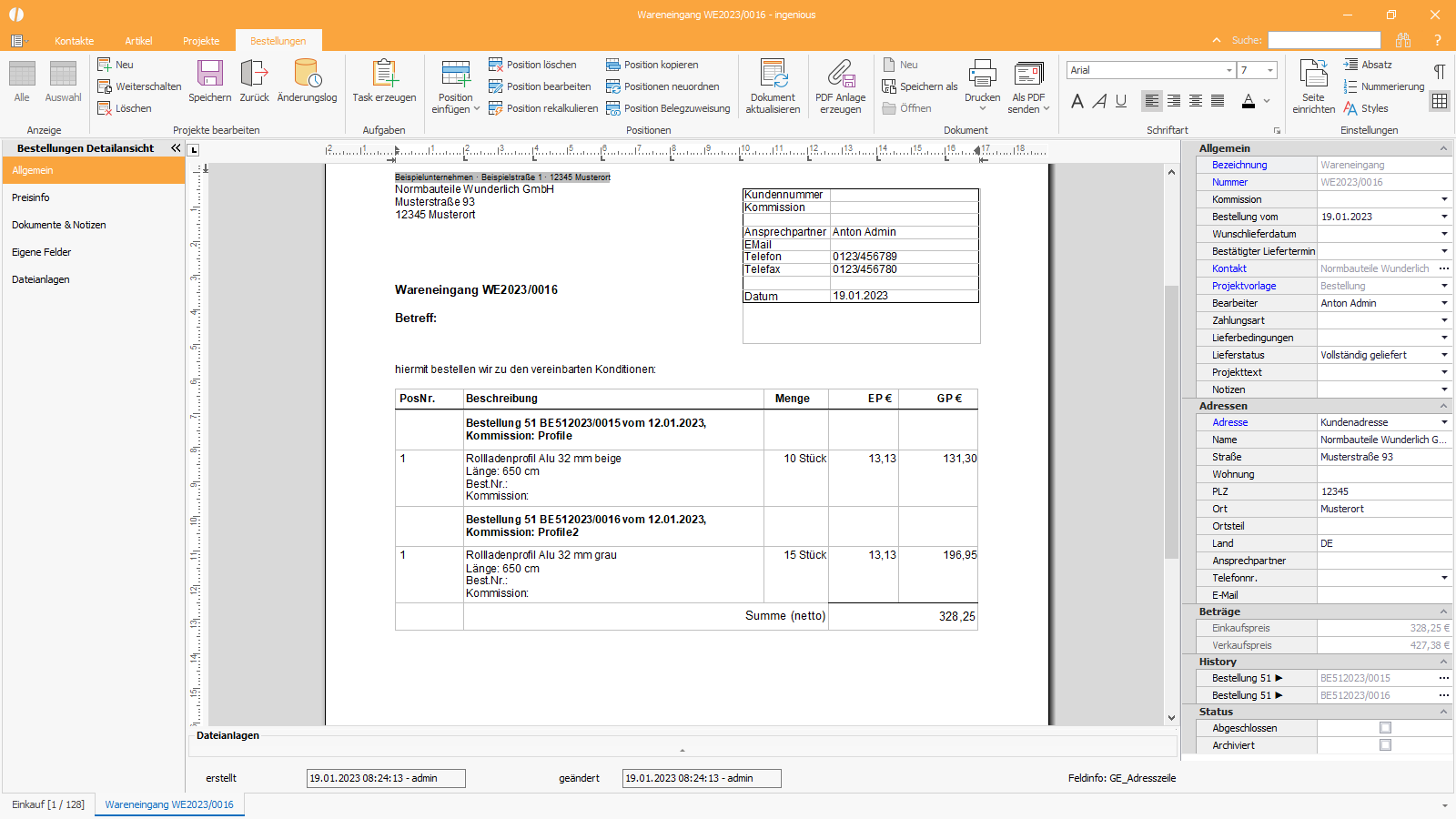Click the Auswahl view icon
The width and height of the screenshot is (1456, 819).
(63, 74)
